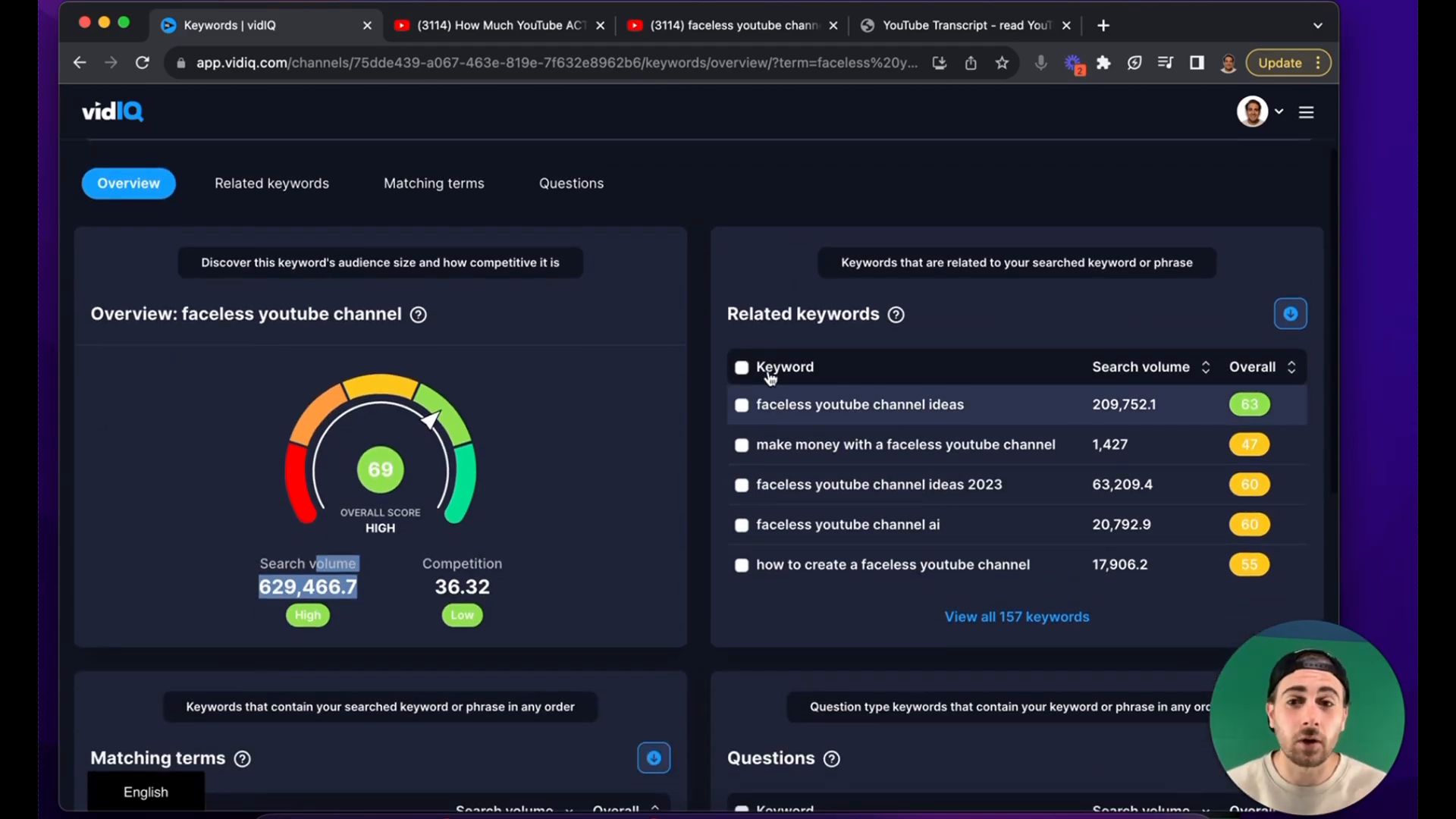1456x819 pixels.
Task: Expand the Overall score sort dropdown
Action: coord(1291,367)
